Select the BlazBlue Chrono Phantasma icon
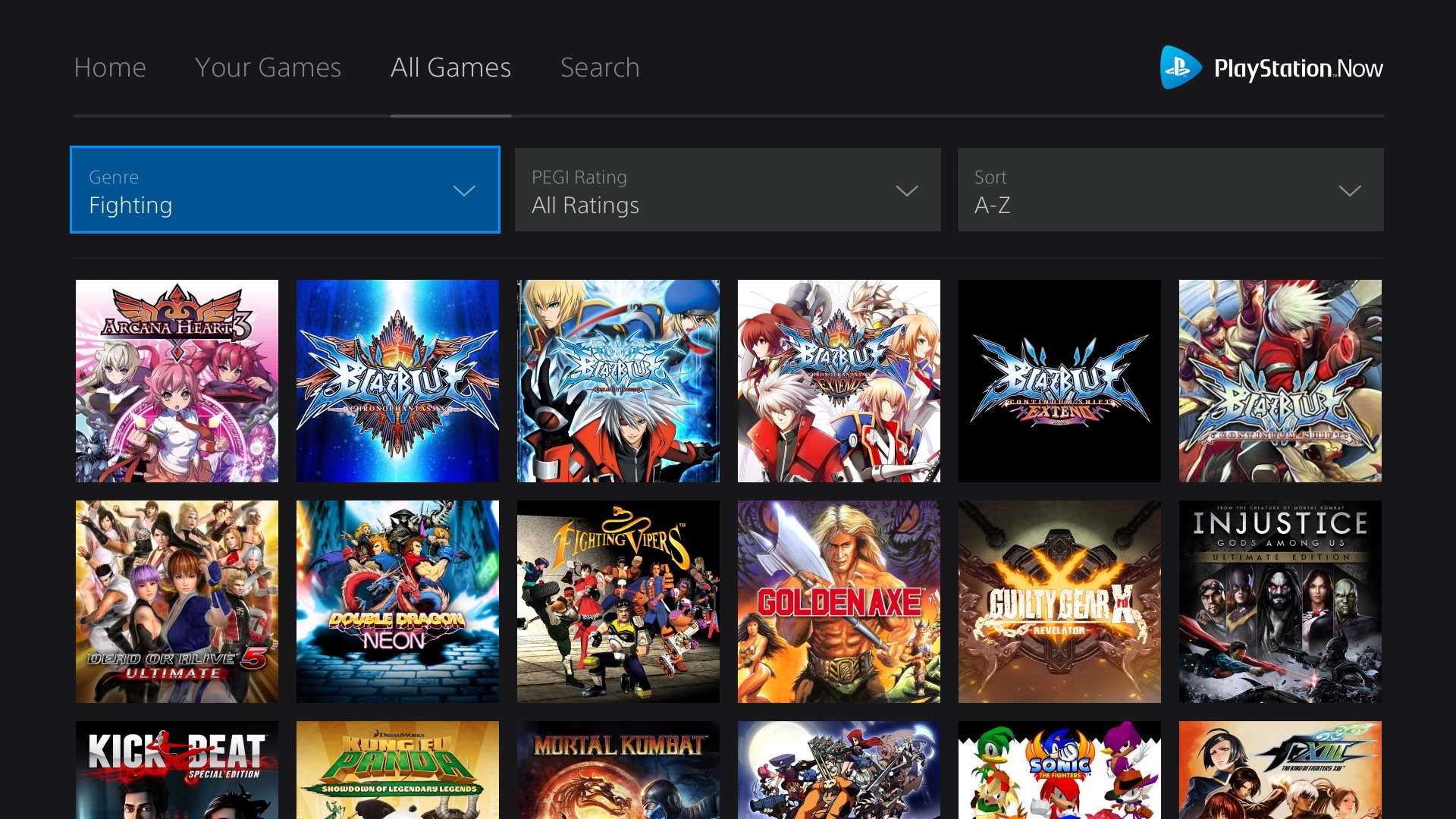The height and width of the screenshot is (819, 1456). point(397,381)
